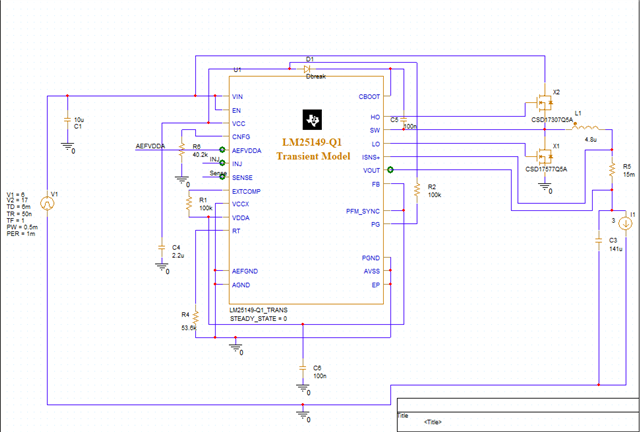
Task: Click the CNFG pin label
Action: click(x=241, y=137)
